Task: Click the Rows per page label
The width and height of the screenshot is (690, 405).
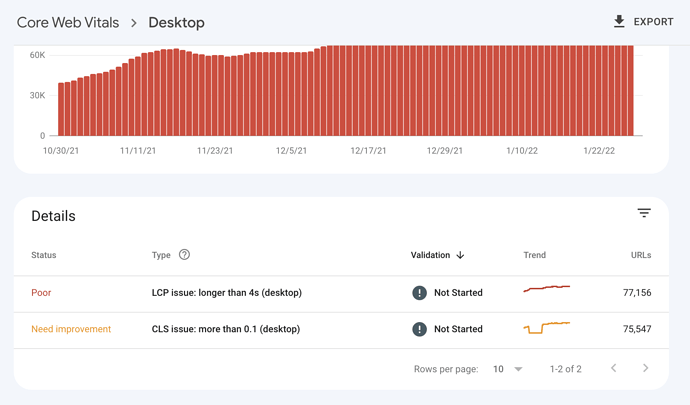Action: [446, 369]
